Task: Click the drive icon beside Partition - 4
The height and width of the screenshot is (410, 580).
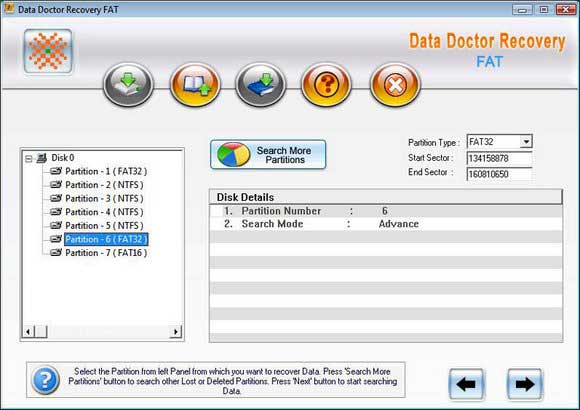Action: [x=56, y=212]
